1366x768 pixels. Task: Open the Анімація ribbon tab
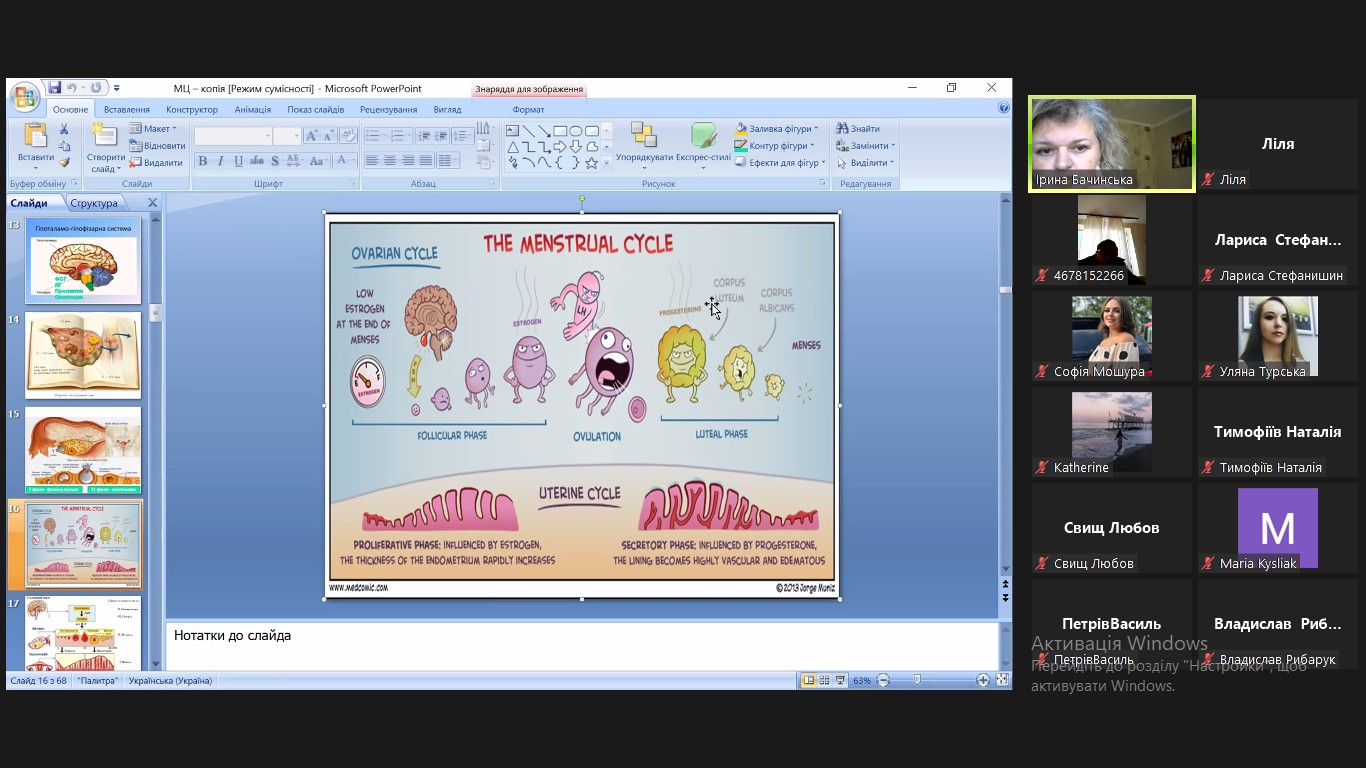coord(252,110)
